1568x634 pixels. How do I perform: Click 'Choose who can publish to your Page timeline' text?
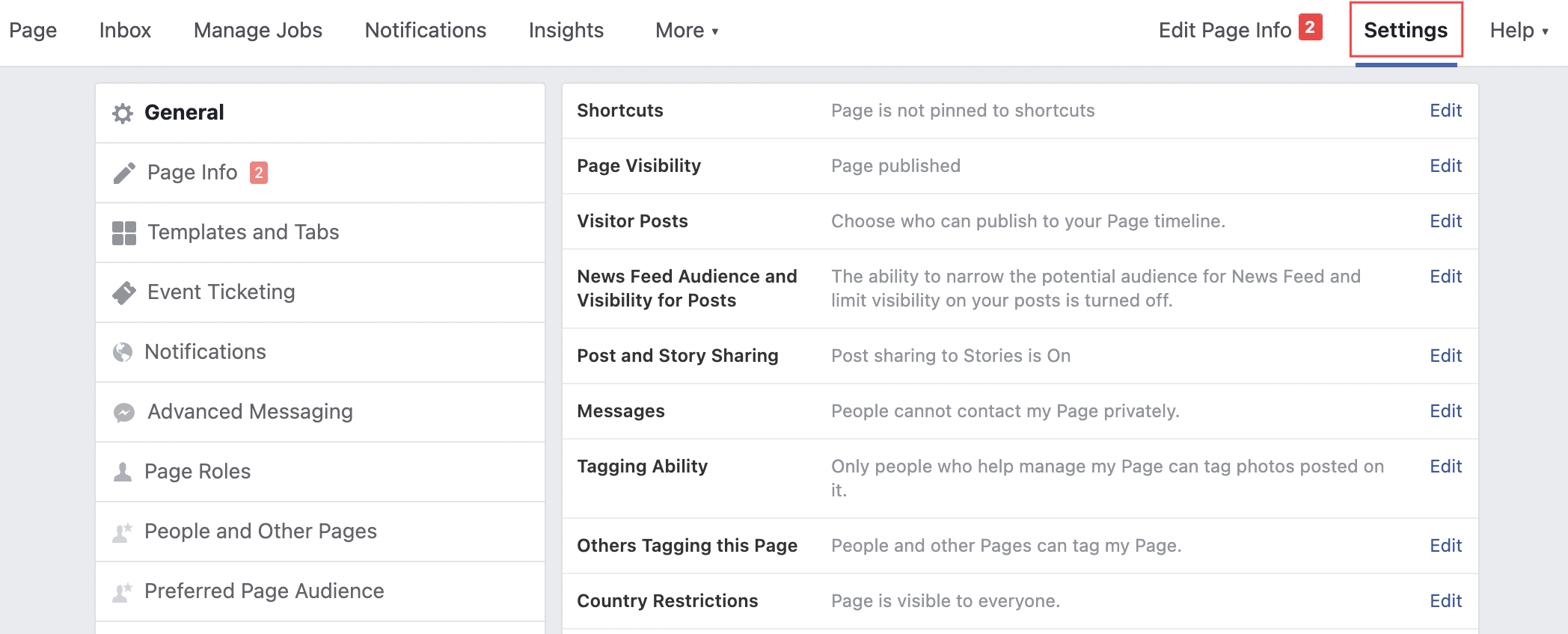(x=1028, y=221)
